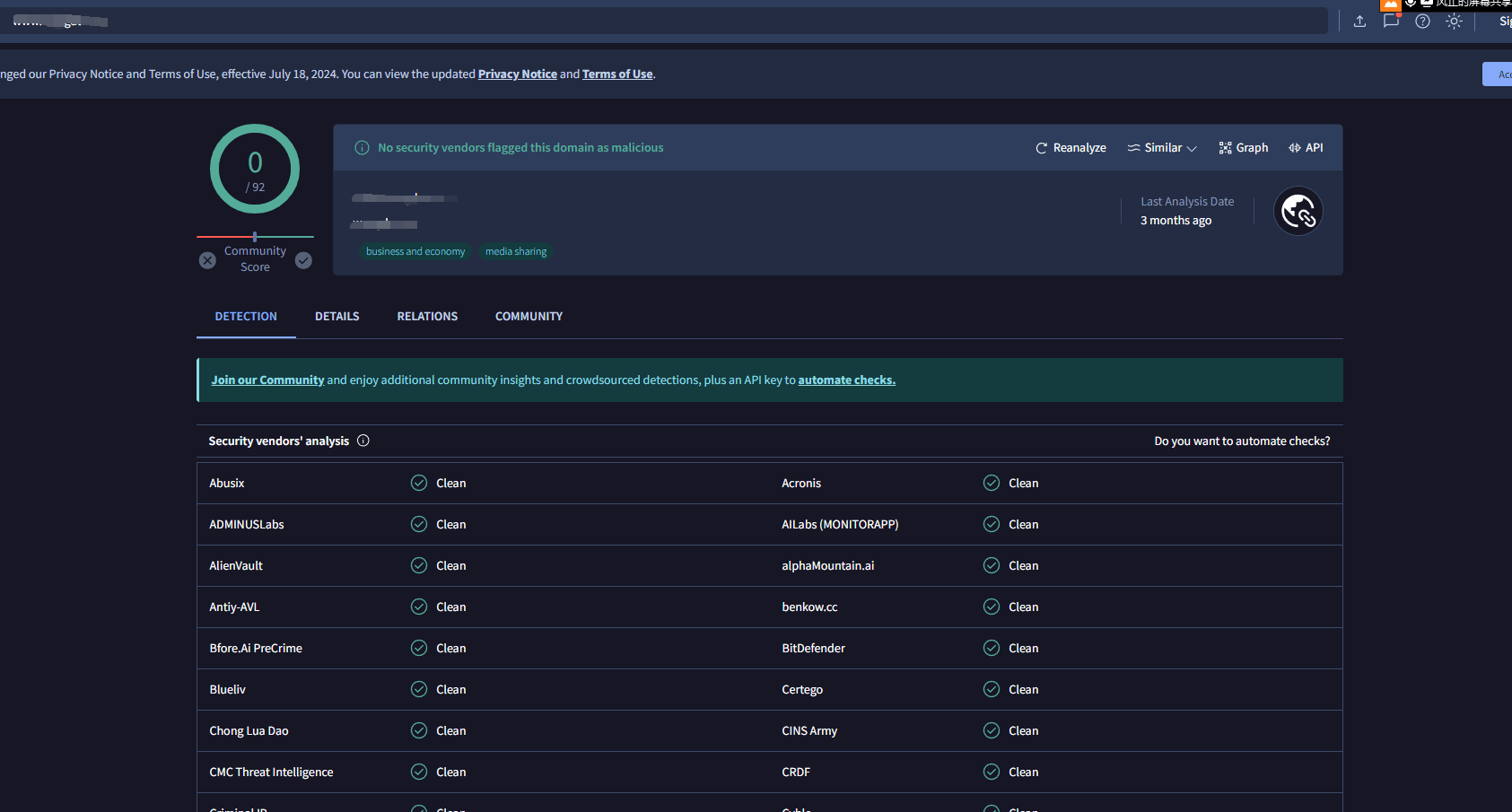The width and height of the screenshot is (1512, 812).
Task: Open the help question-mark icon
Action: pos(1422,22)
